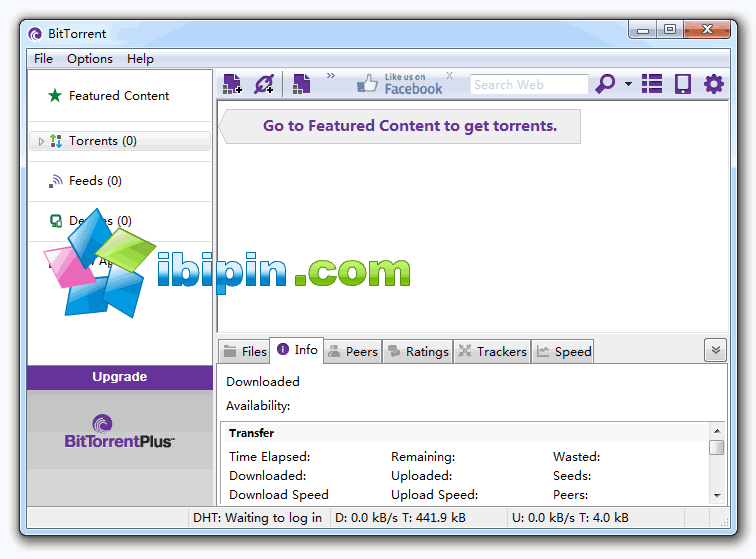
Task: Open Preferences with the gear icon
Action: (x=714, y=84)
